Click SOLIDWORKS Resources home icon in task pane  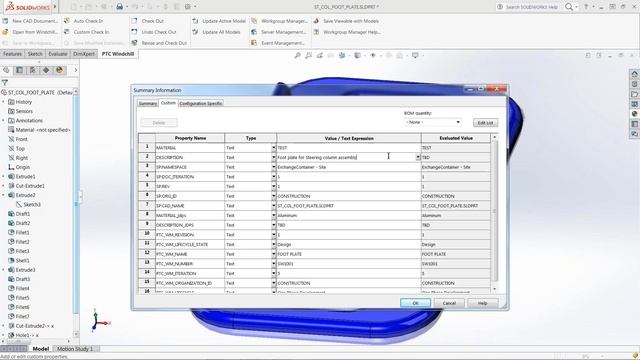[x=634, y=74]
